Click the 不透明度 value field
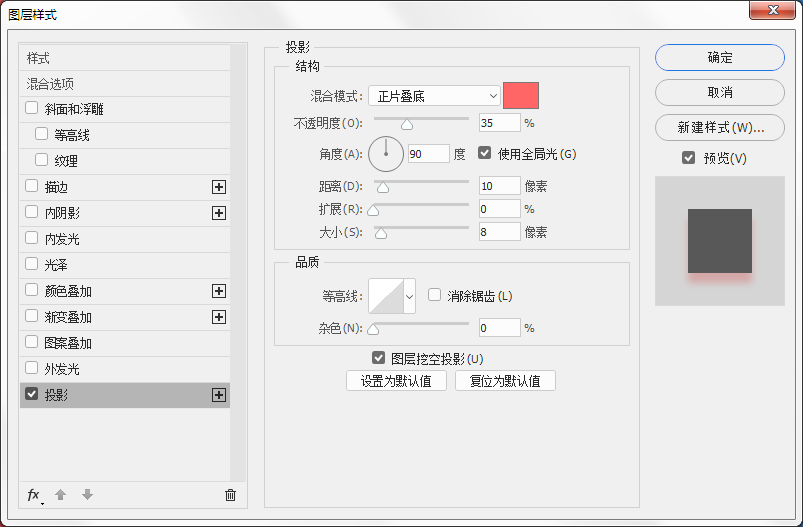 [x=500, y=123]
